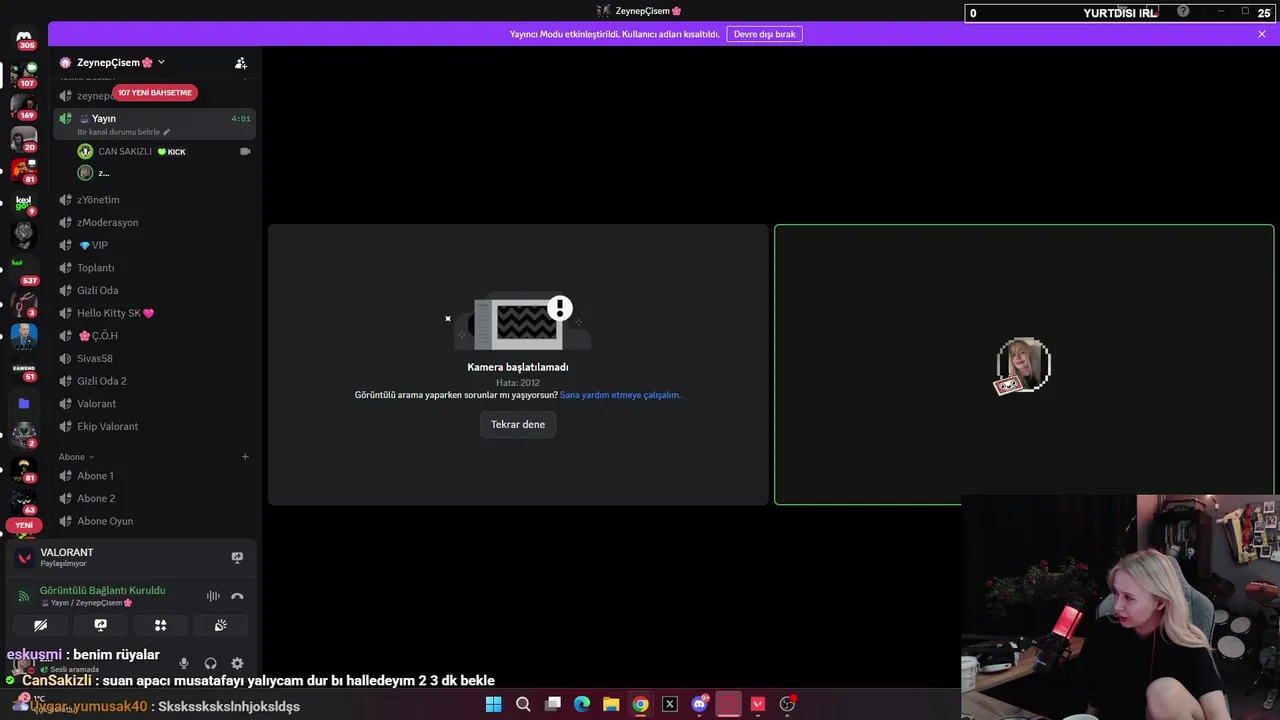Join the Ekip Valorant voice channel
Viewport: 1280px width, 720px height.
[155, 426]
